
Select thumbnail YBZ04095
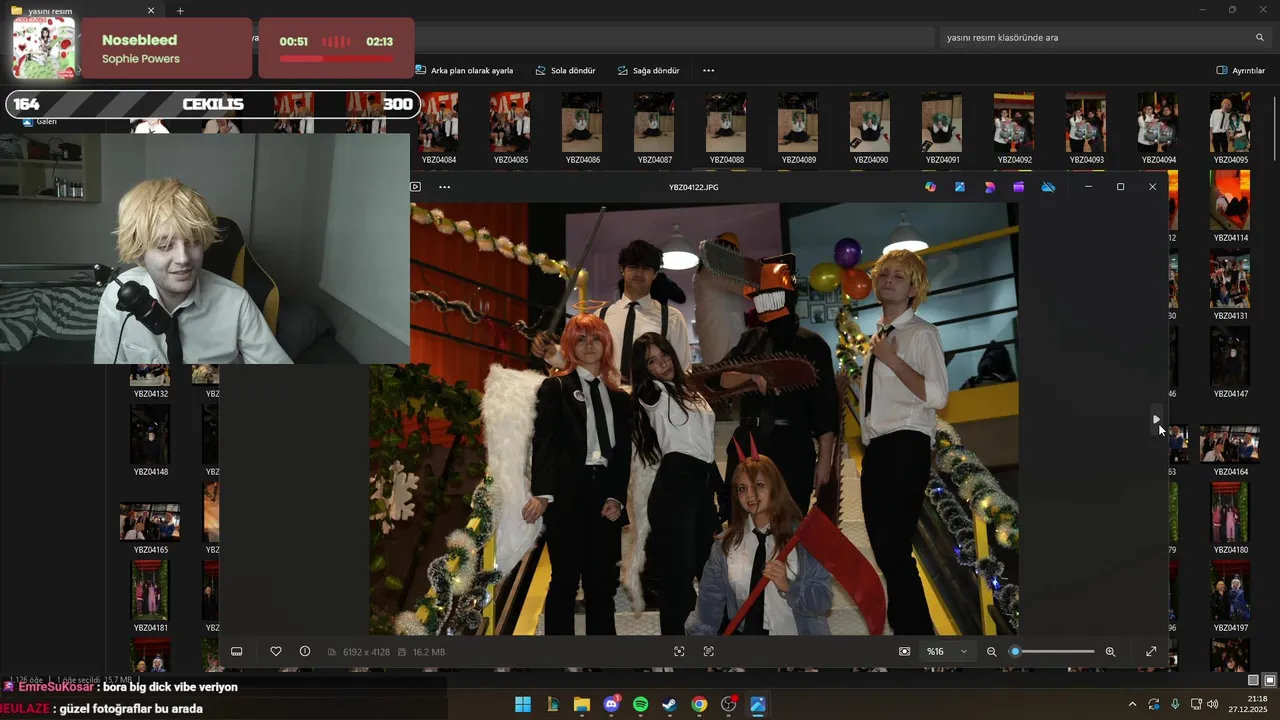[x=1230, y=128]
